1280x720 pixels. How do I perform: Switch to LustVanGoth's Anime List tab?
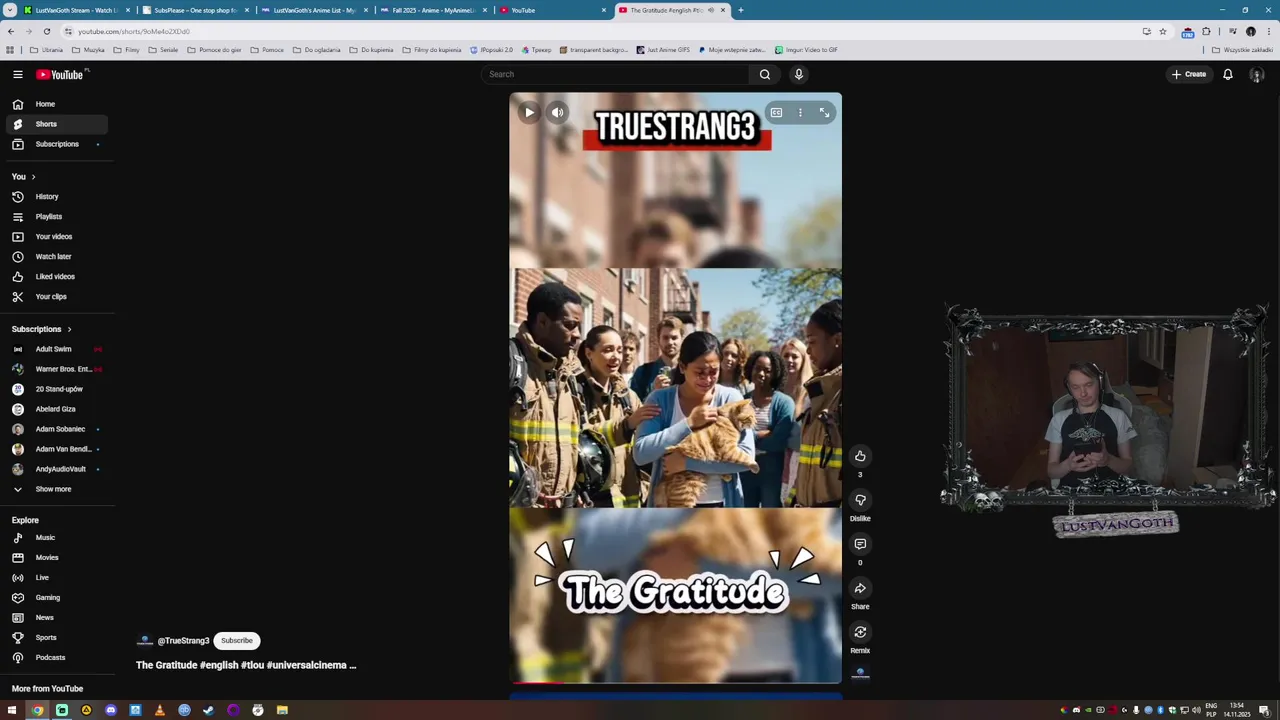pos(314,10)
